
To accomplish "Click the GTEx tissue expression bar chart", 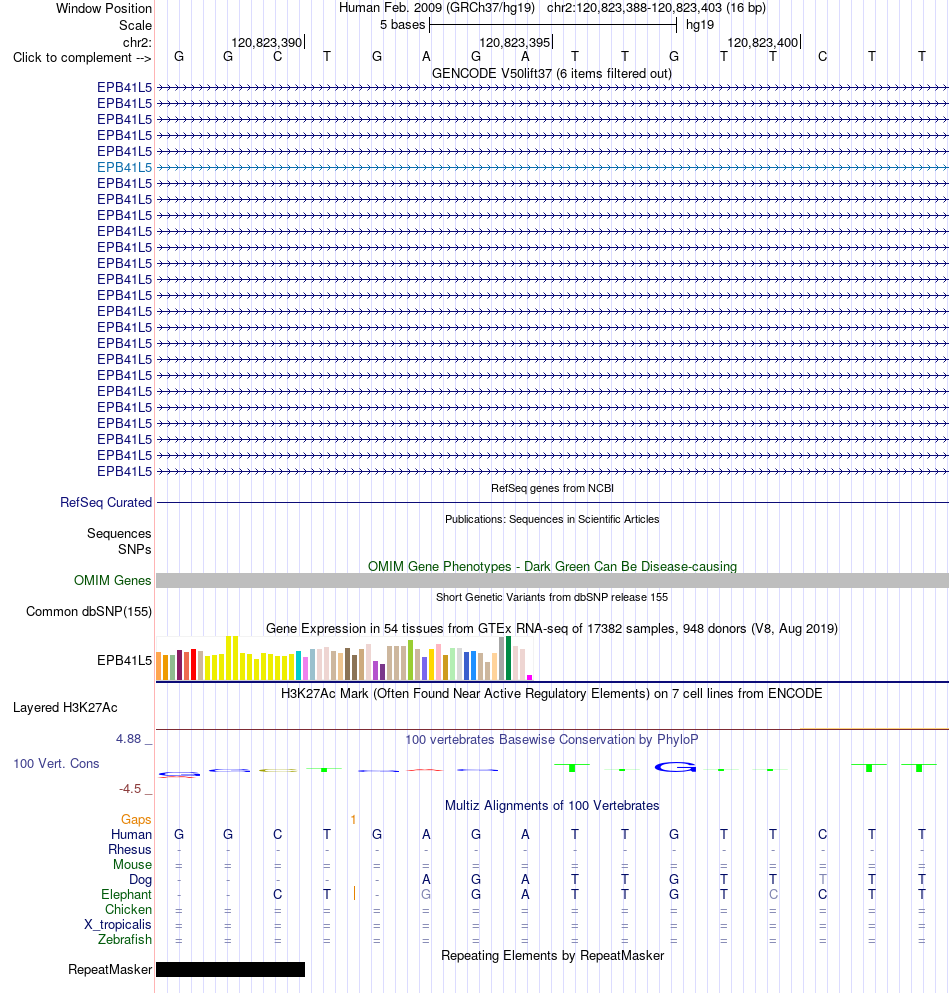I will [x=345, y=658].
